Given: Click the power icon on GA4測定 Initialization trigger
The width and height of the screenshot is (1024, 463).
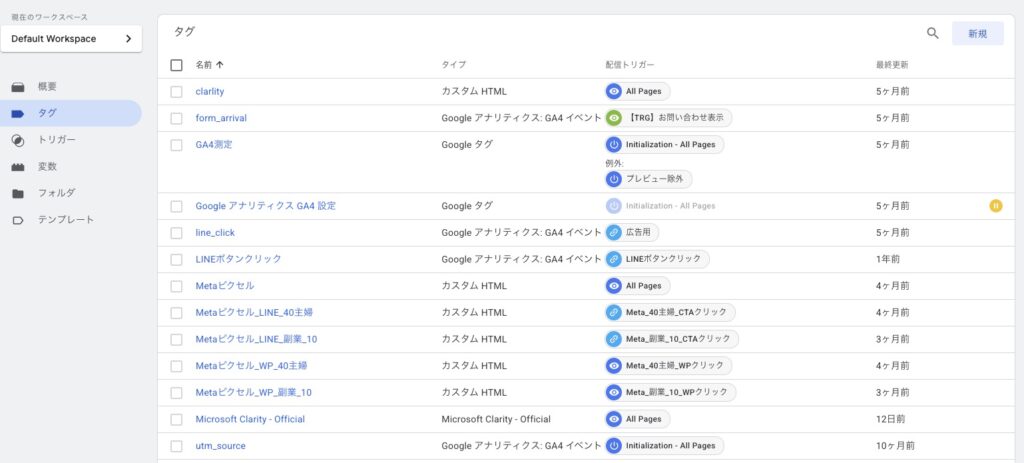Looking at the screenshot, I should (x=613, y=144).
